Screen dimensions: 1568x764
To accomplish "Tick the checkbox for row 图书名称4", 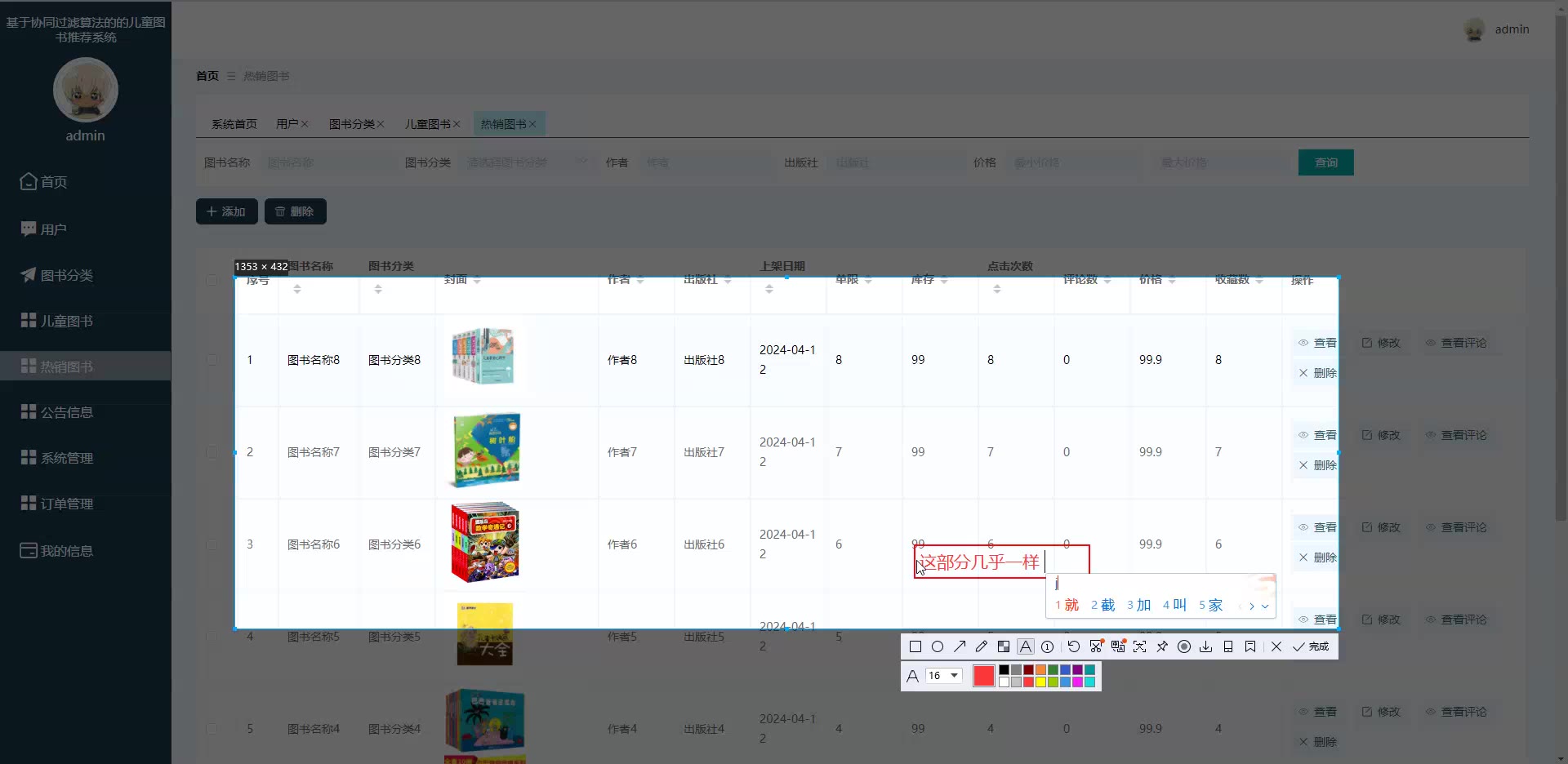I will (212, 729).
